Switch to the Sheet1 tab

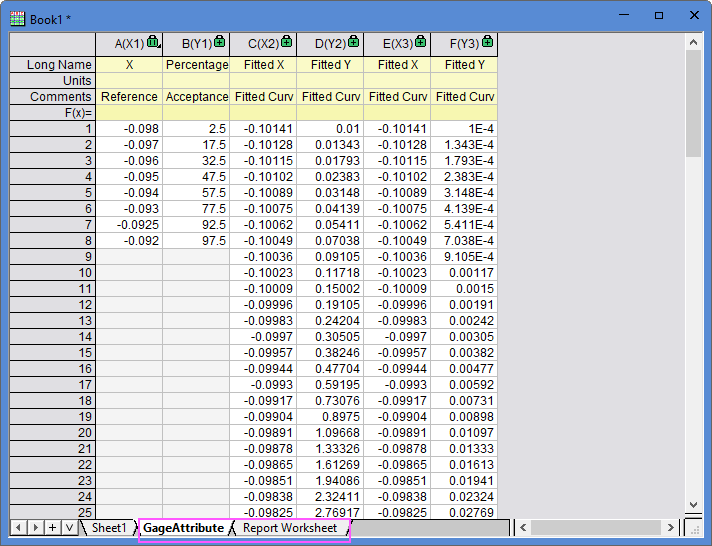[109, 528]
